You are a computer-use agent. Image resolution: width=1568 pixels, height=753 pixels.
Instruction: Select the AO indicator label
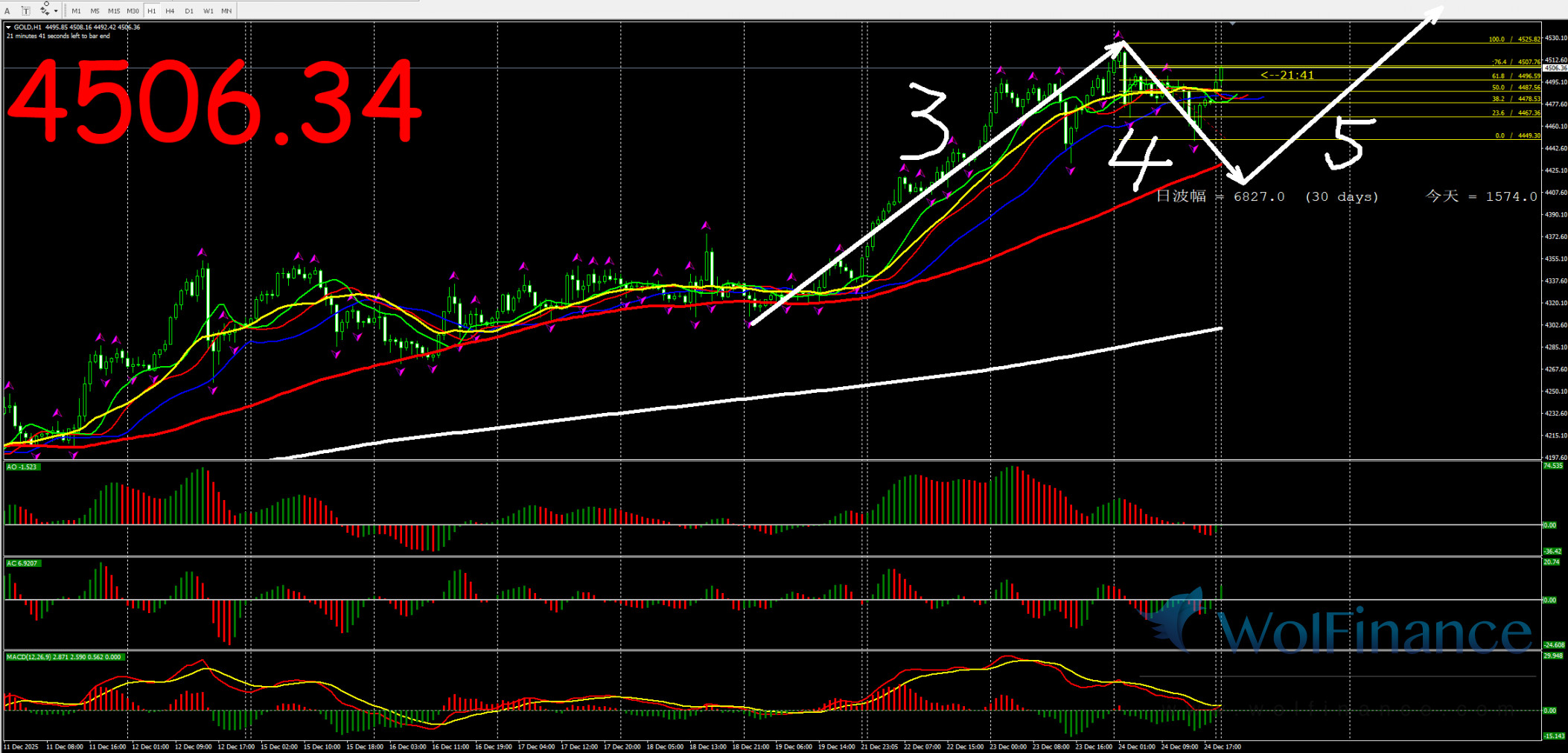pyautogui.click(x=22, y=467)
